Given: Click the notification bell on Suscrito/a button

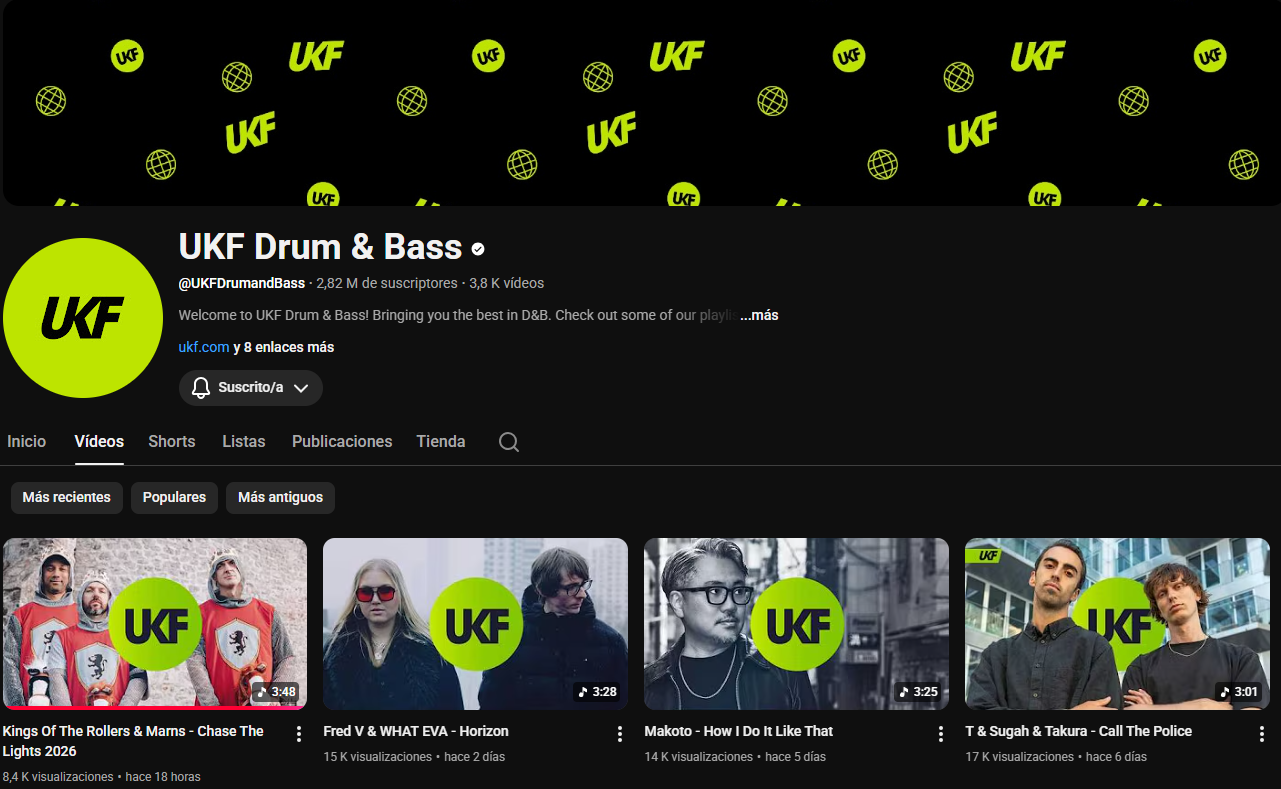Looking at the screenshot, I should (x=201, y=388).
